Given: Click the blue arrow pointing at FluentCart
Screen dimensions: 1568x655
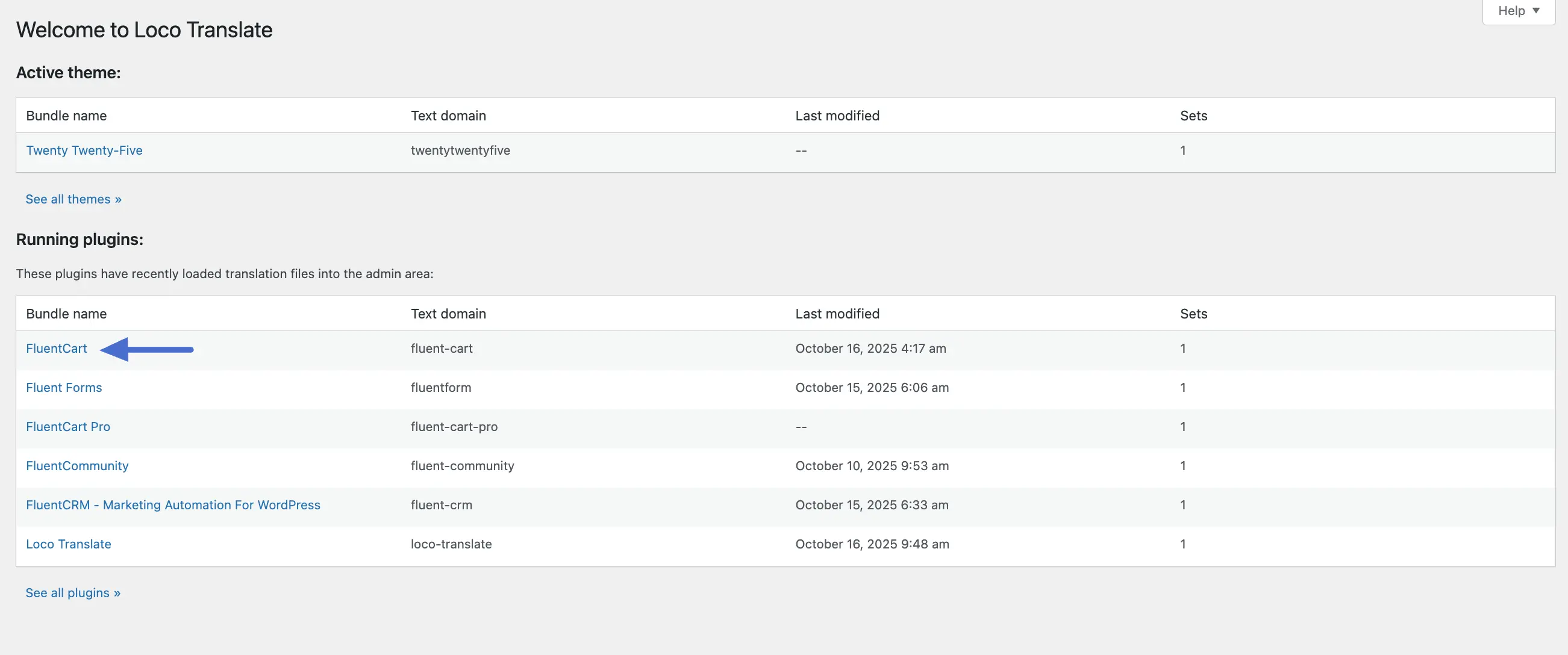Looking at the screenshot, I should tap(146, 349).
